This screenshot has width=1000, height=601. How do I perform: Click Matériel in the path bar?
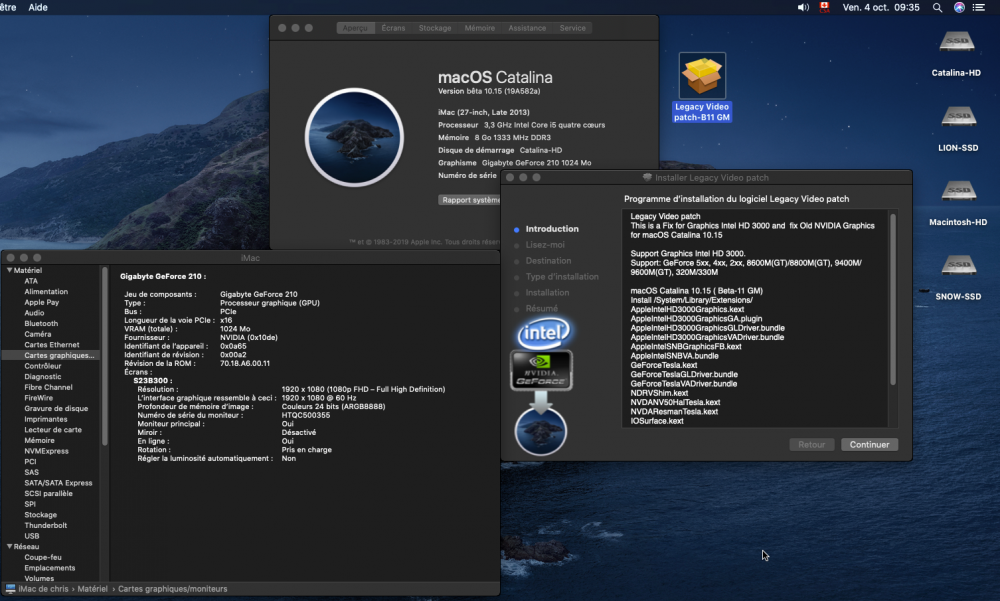point(92,589)
